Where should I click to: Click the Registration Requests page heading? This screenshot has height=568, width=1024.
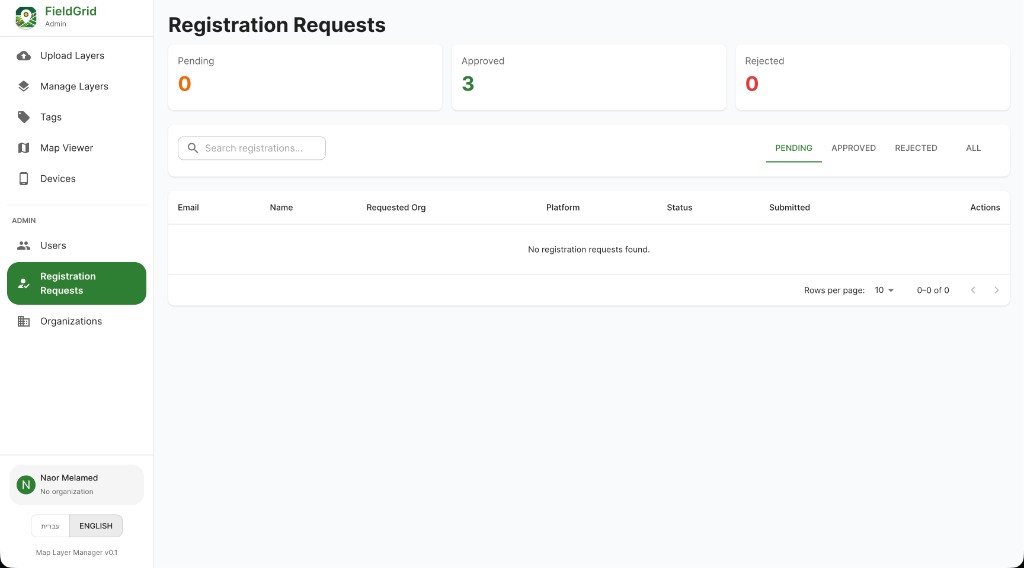[x=277, y=25]
